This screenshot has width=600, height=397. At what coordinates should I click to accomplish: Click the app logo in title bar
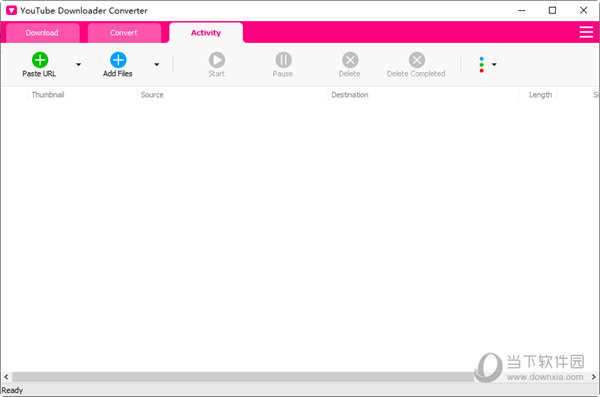tap(11, 10)
